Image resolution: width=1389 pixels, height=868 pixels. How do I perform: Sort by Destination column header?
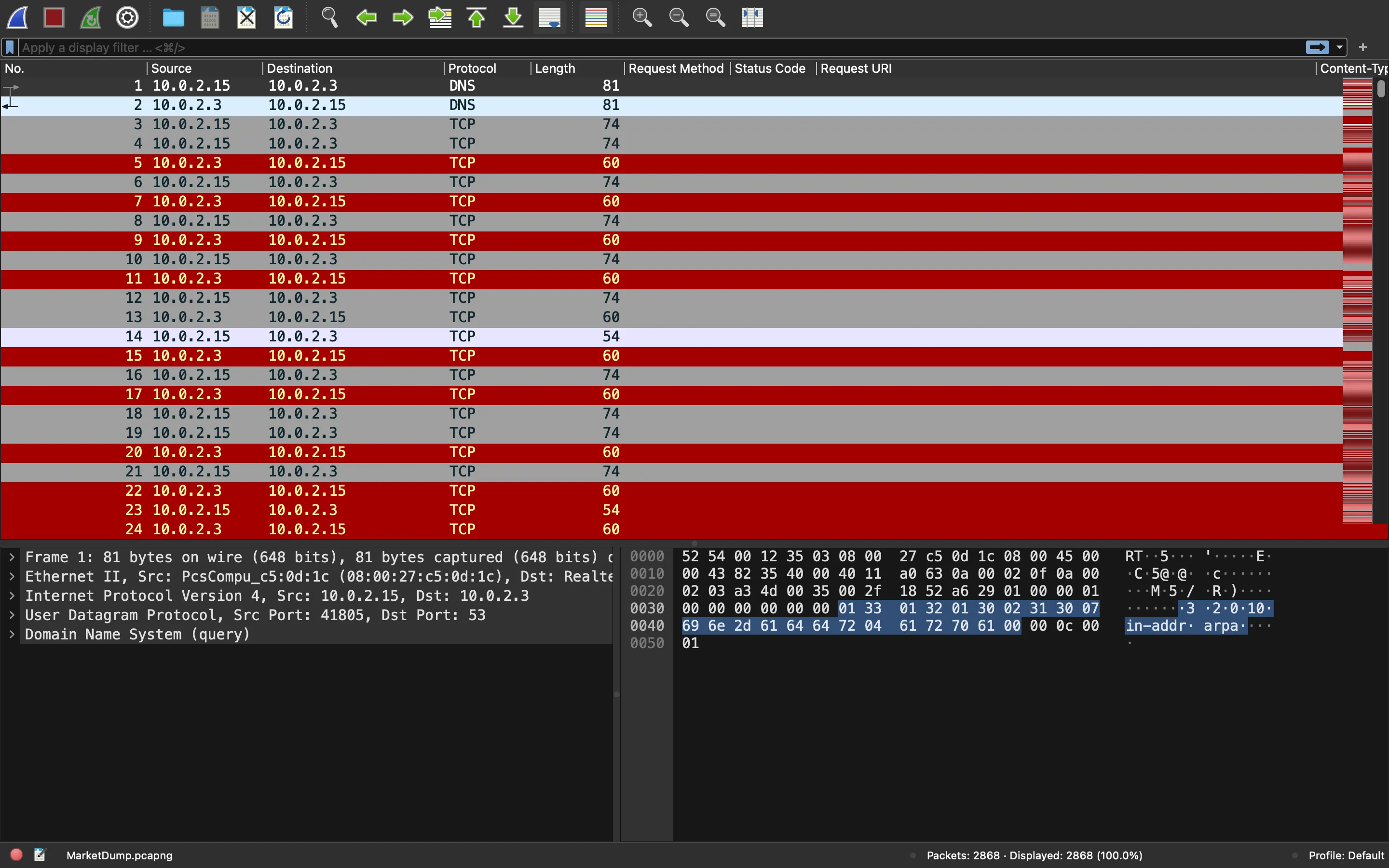click(353, 68)
